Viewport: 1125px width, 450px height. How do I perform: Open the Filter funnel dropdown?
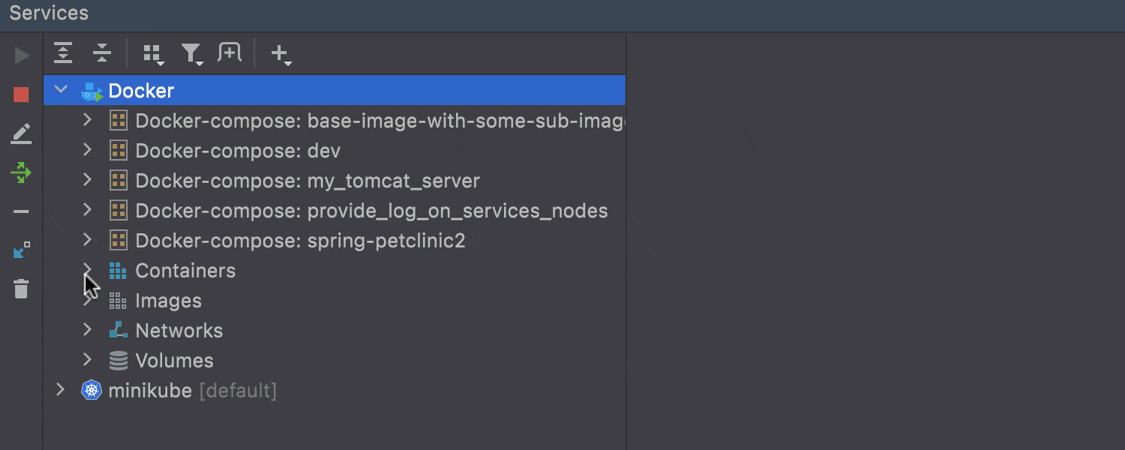pyautogui.click(x=192, y=54)
